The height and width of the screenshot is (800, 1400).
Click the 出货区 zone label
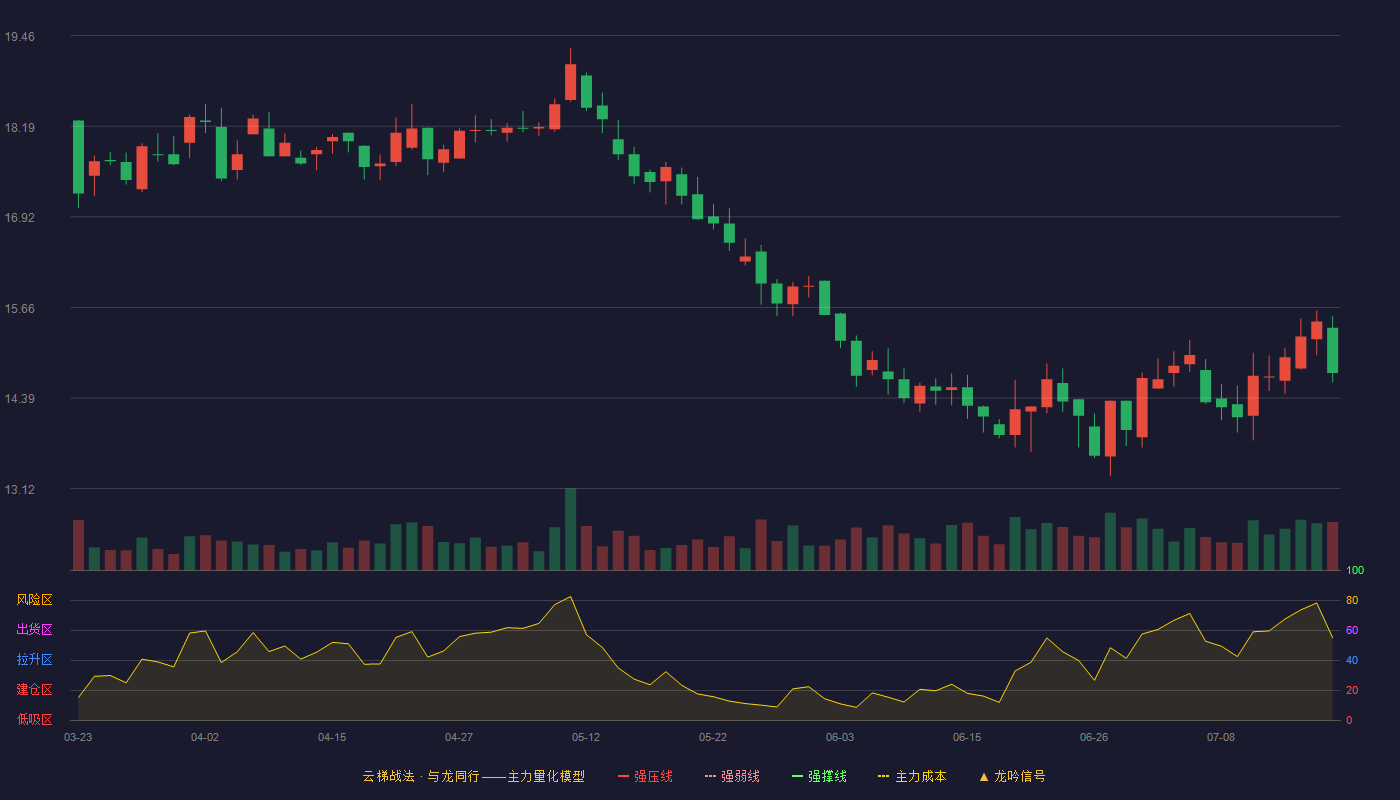[x=34, y=630]
